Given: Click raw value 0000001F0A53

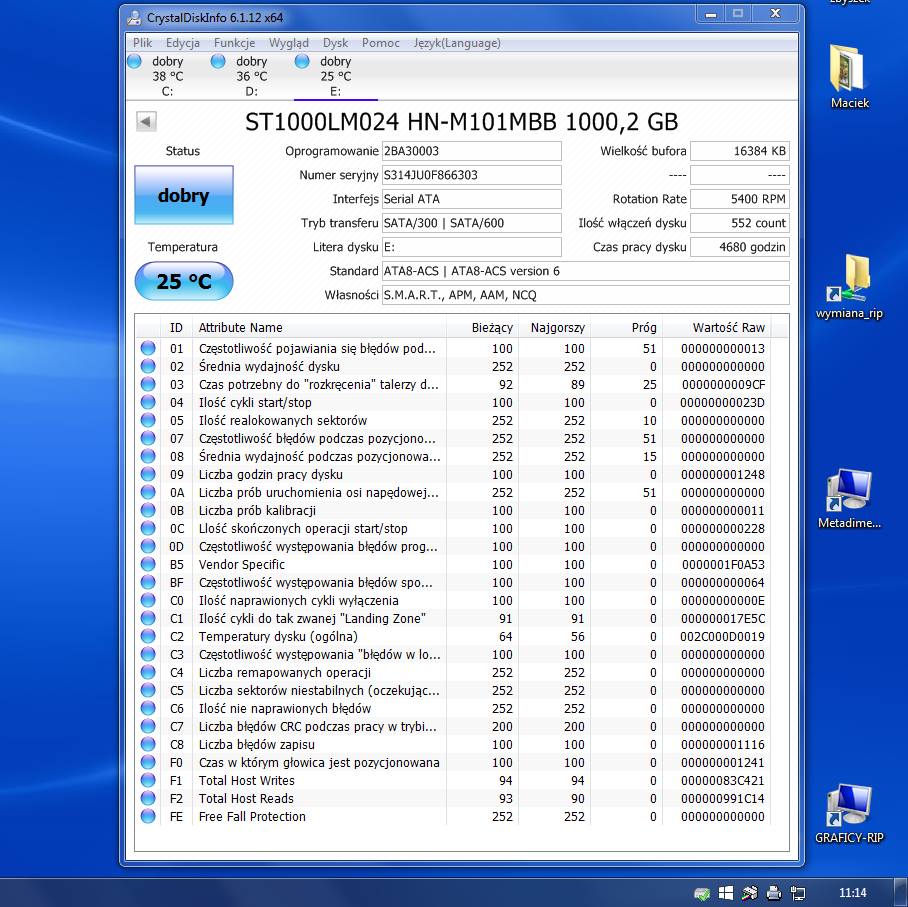Looking at the screenshot, I should pyautogui.click(x=723, y=564).
